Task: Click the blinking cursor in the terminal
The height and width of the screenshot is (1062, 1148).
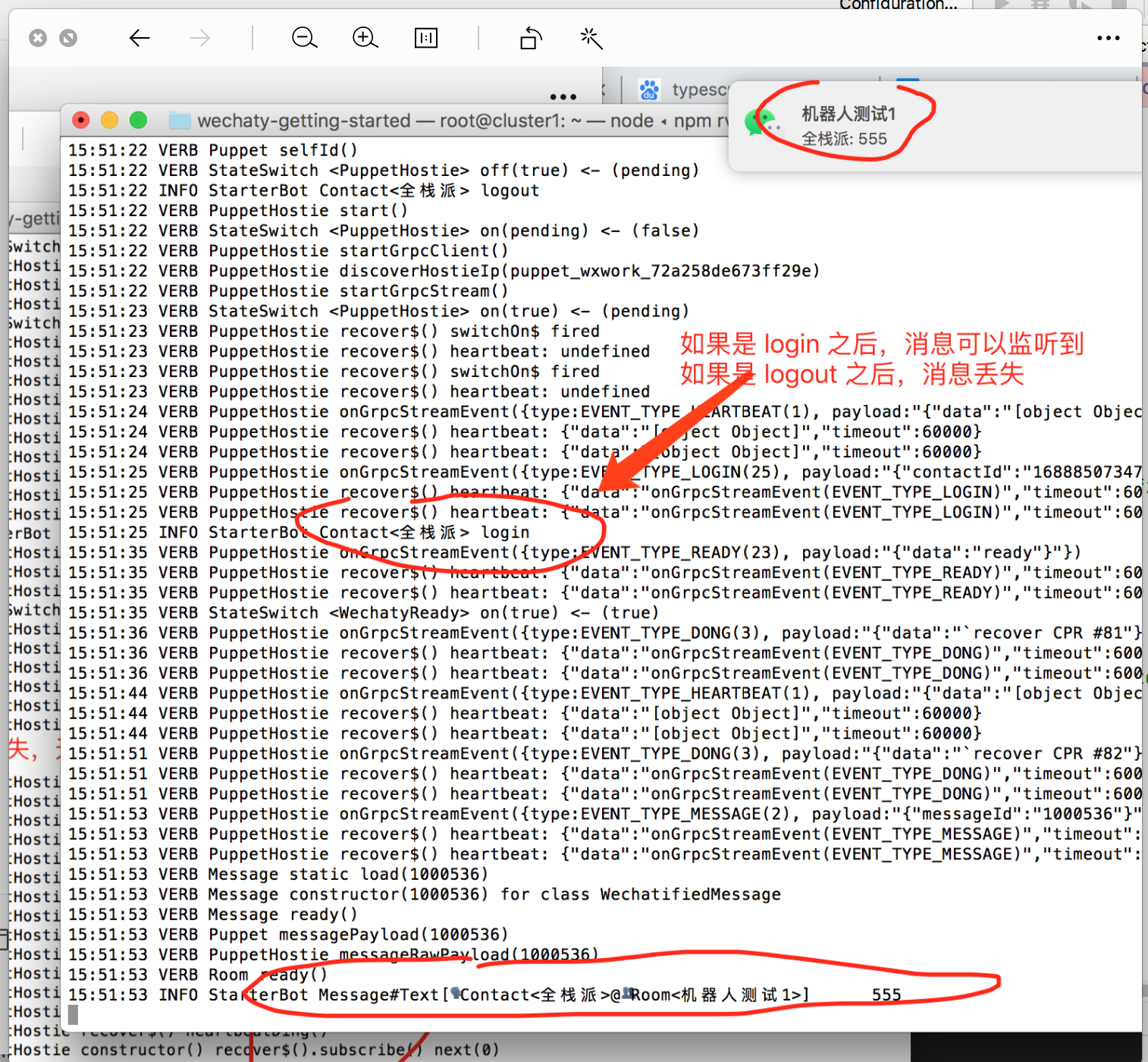Action: click(74, 1014)
